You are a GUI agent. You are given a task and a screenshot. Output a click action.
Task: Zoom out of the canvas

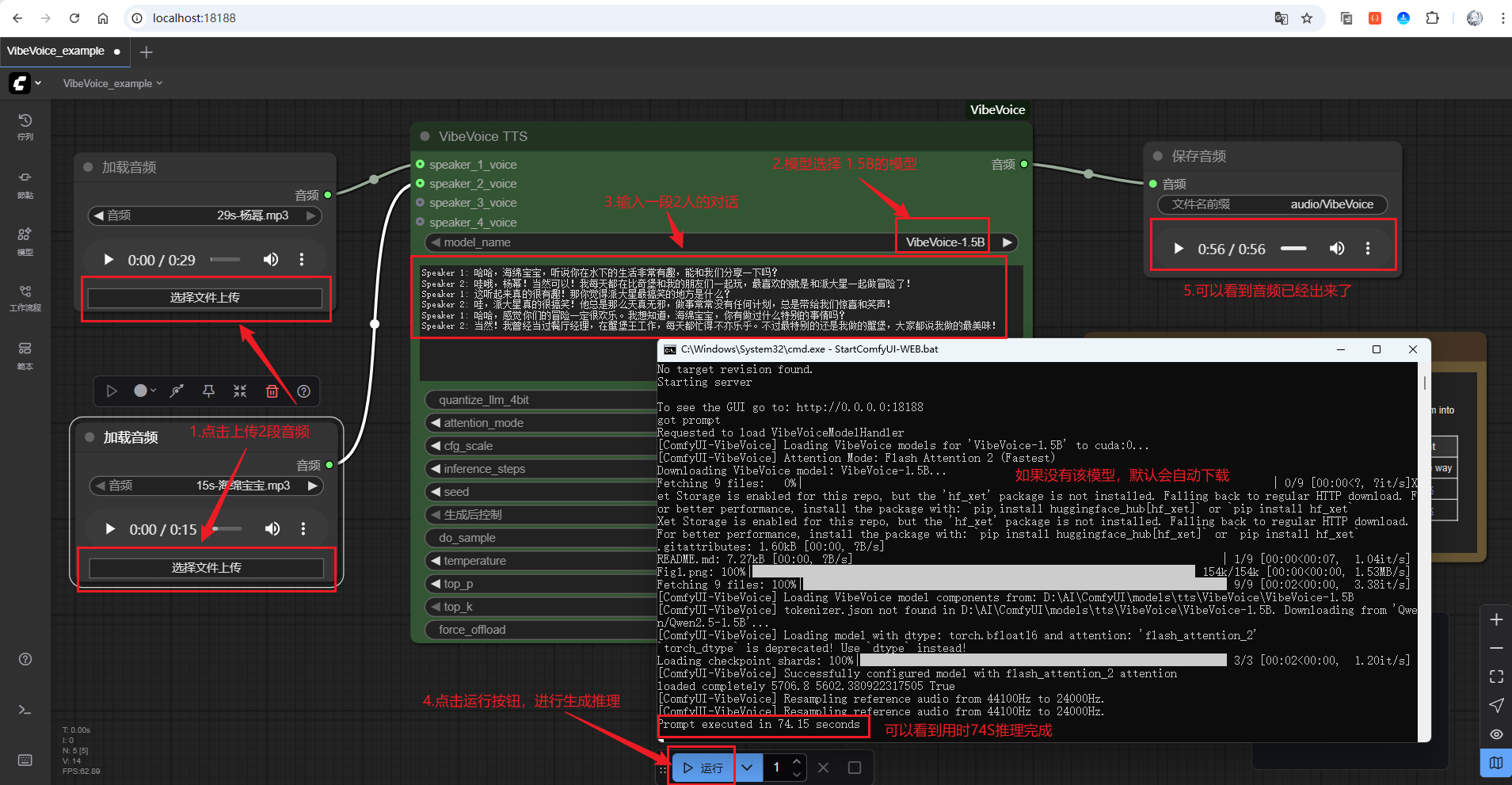point(1496,648)
